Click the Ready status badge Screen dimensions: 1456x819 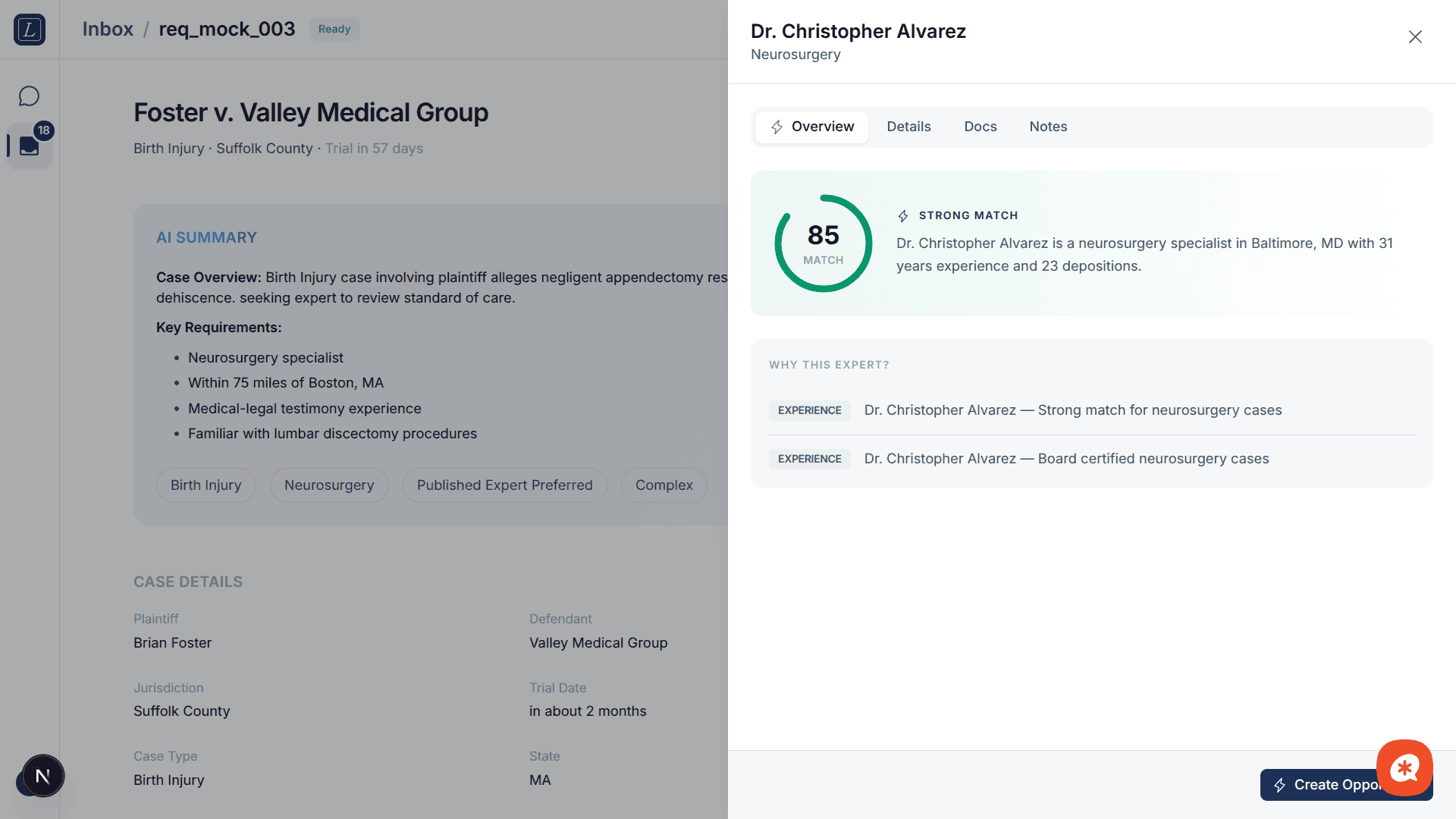click(334, 29)
